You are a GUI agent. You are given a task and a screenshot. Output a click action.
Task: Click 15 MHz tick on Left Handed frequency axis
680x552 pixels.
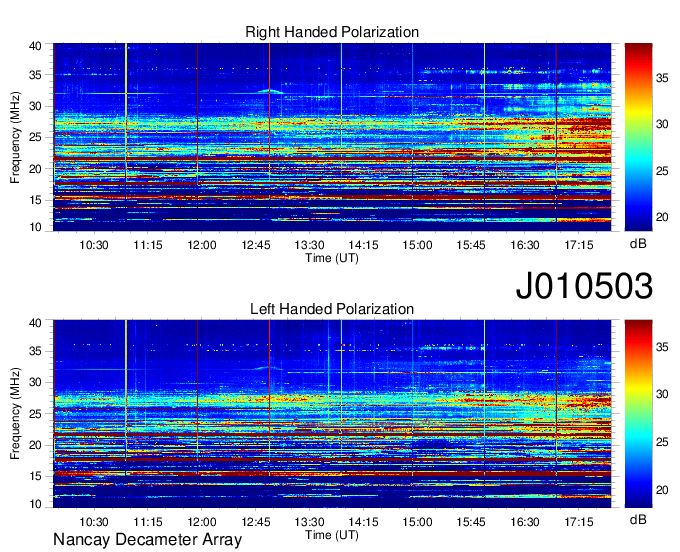pos(36,476)
